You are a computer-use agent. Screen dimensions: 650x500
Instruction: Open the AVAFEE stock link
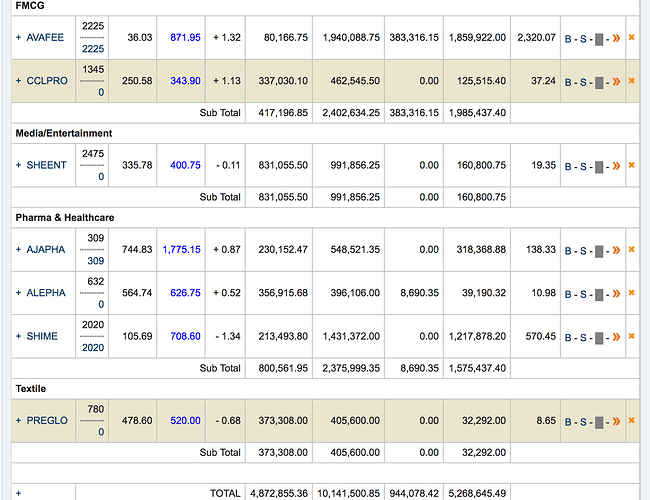pyautogui.click(x=45, y=37)
